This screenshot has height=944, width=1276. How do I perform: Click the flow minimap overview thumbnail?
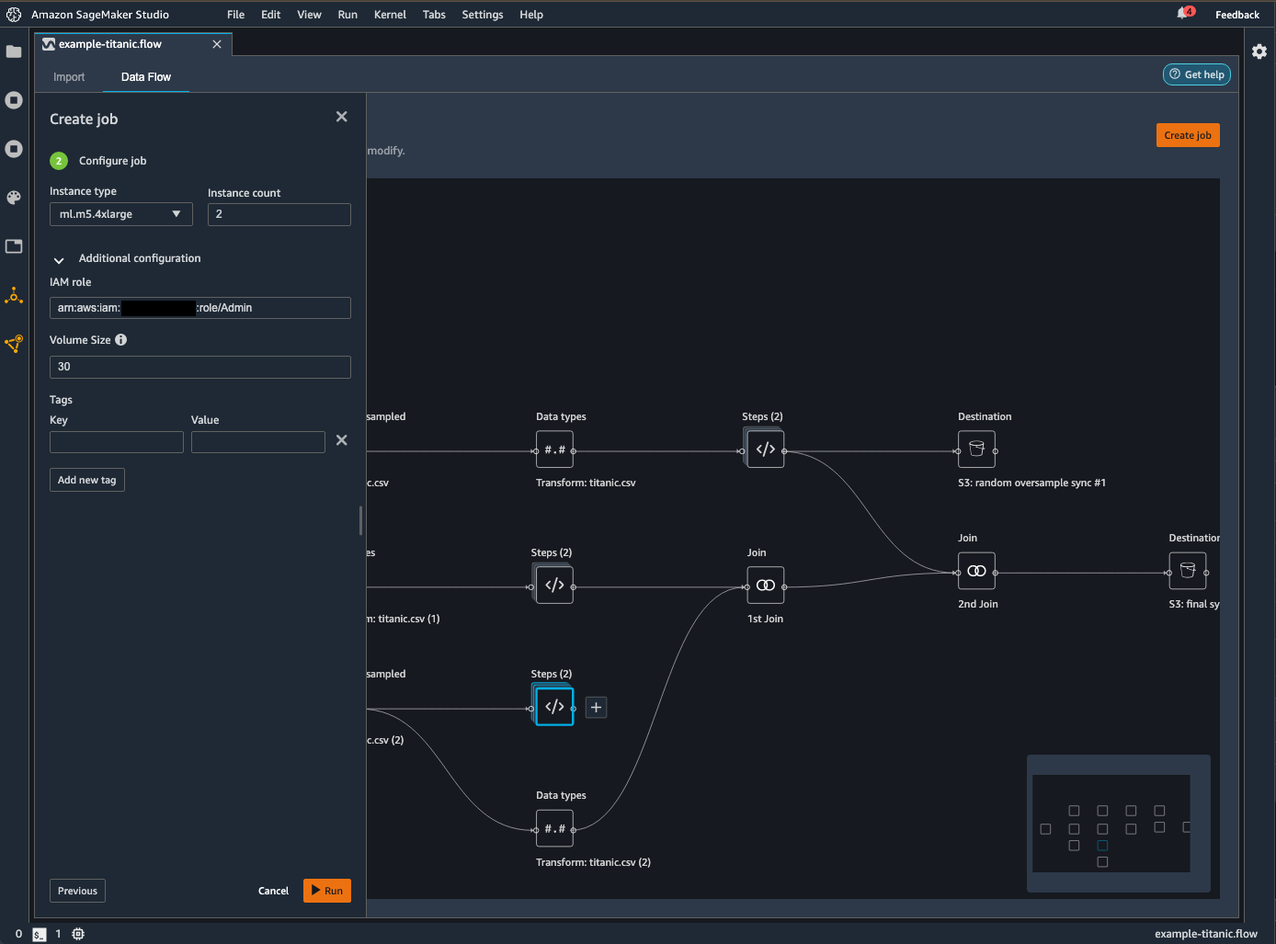(1111, 823)
